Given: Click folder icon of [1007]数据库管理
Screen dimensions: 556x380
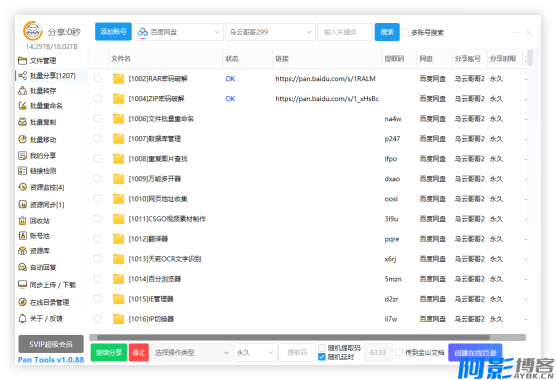Looking at the screenshot, I should pyautogui.click(x=118, y=139).
